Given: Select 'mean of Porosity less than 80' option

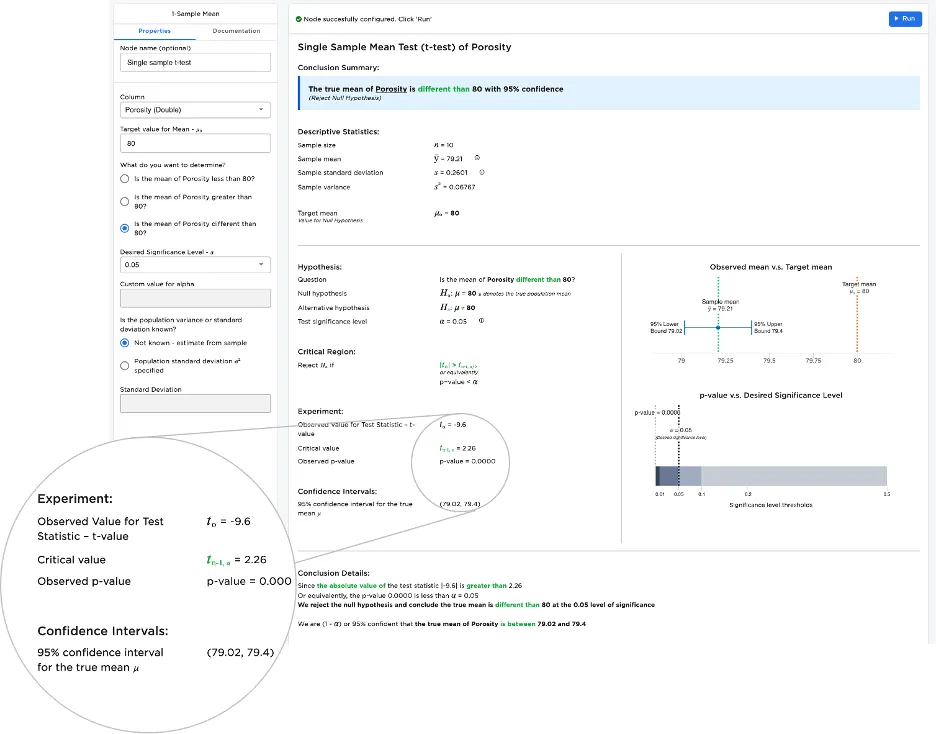Looking at the screenshot, I should click(x=124, y=178).
